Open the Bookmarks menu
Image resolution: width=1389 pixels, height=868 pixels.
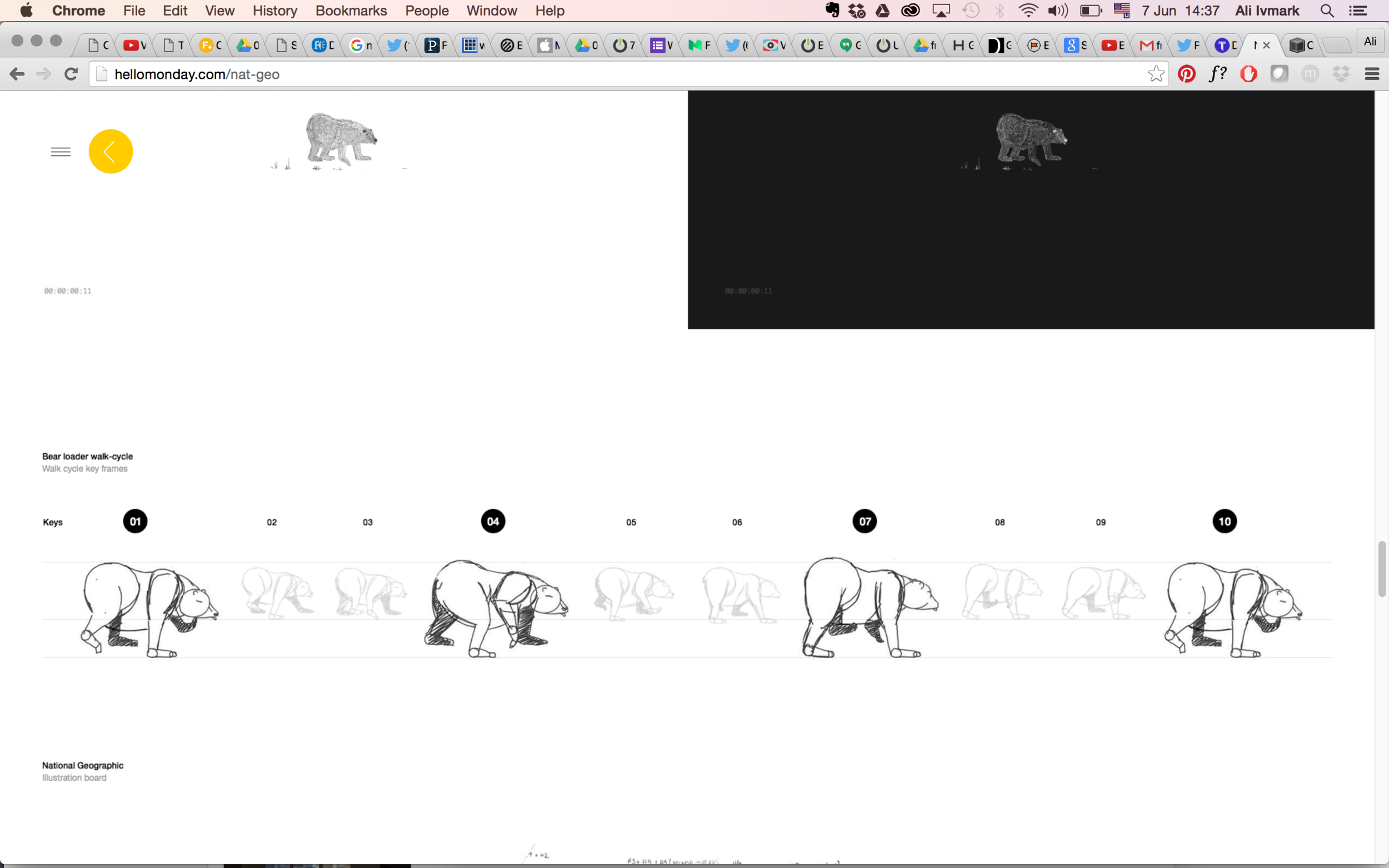351,11
